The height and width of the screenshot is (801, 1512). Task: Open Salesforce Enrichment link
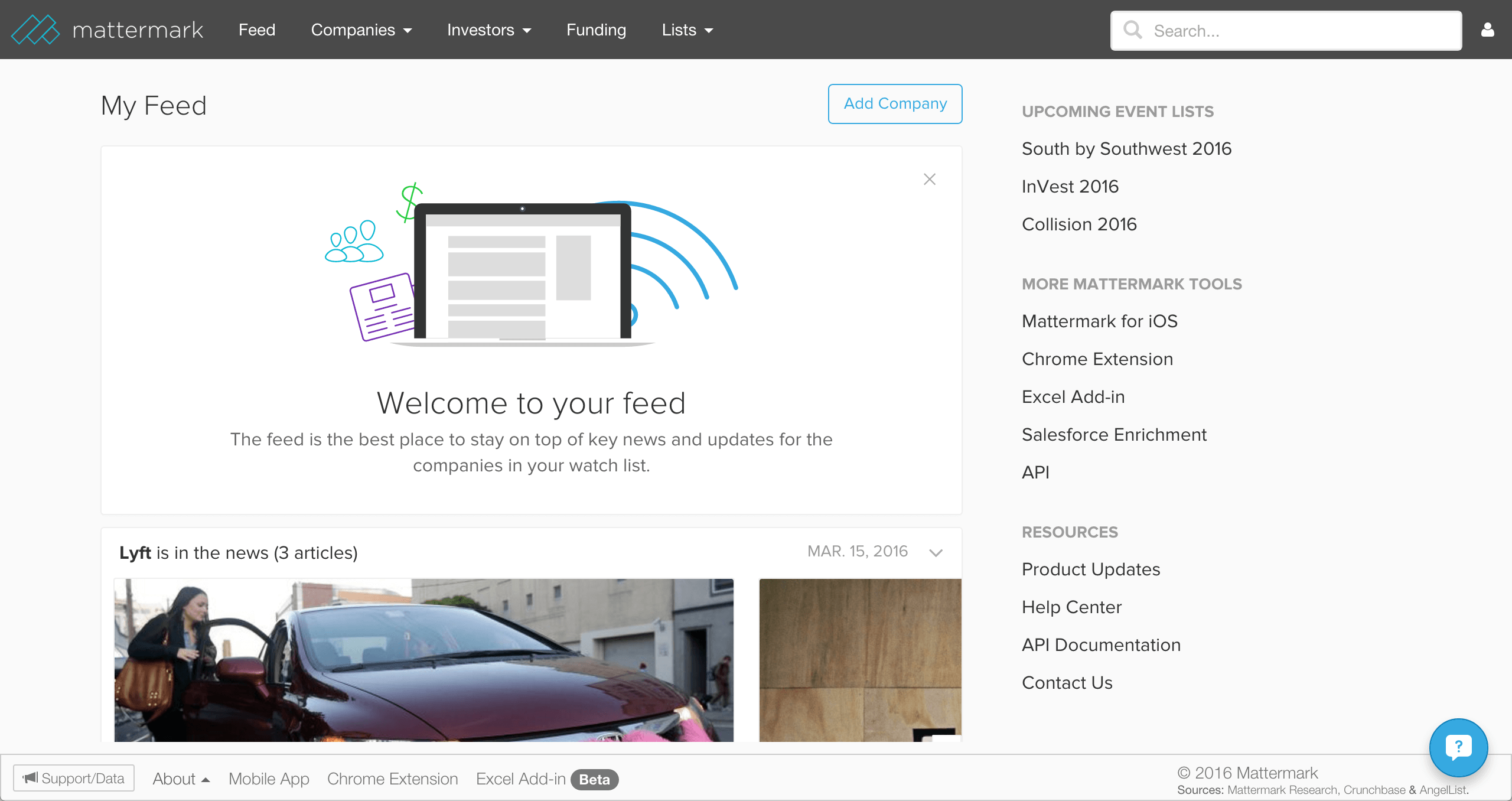(1114, 434)
